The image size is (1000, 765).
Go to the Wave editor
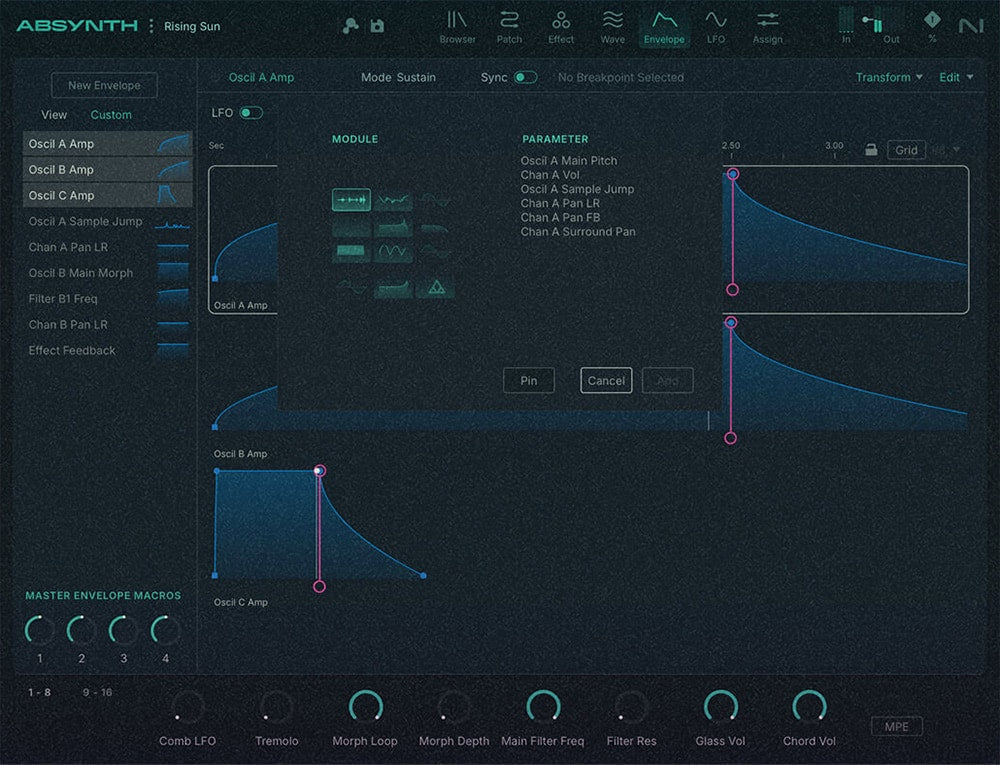click(613, 26)
